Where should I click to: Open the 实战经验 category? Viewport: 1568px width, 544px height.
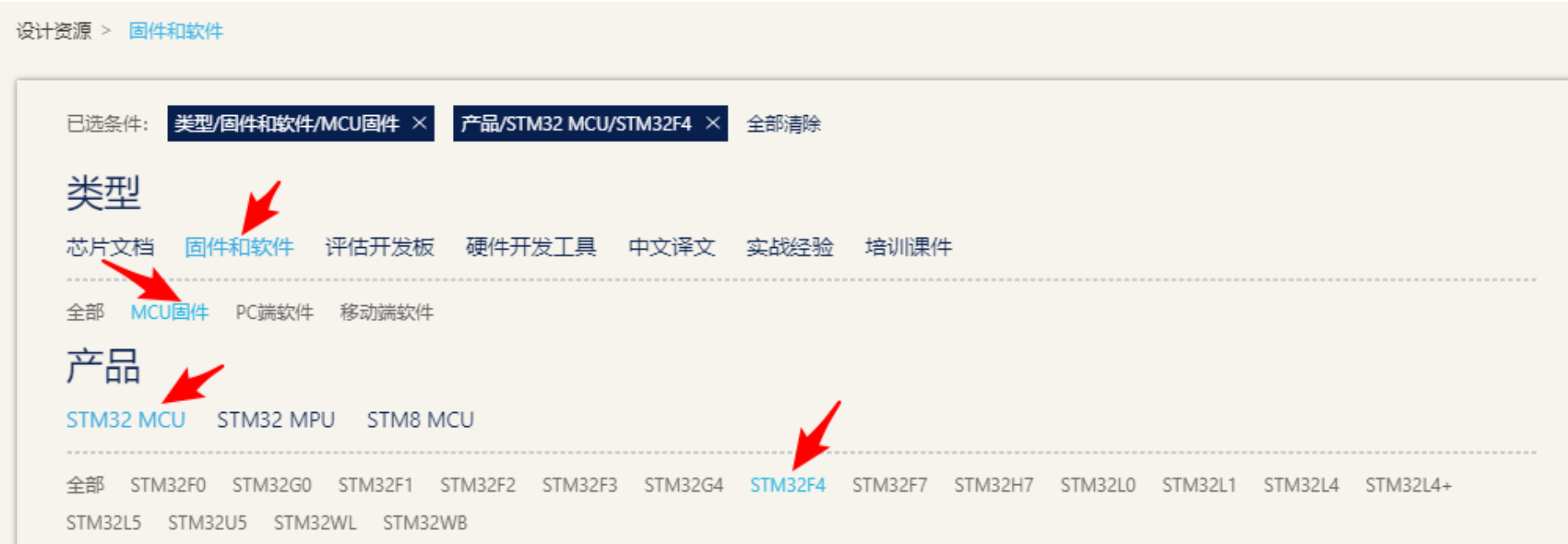[790, 247]
